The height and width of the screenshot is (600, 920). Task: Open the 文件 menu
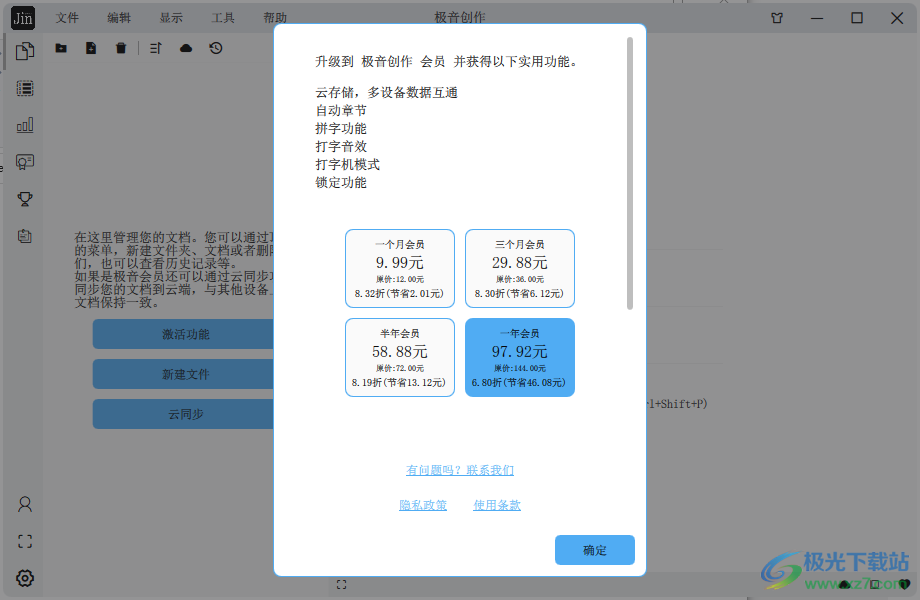67,18
